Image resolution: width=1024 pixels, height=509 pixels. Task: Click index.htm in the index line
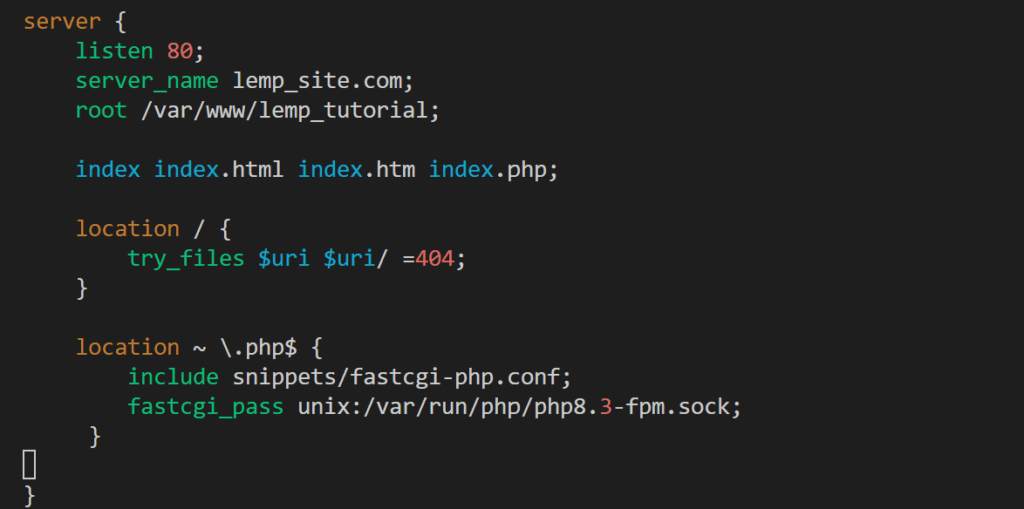pyautogui.click(x=356, y=170)
